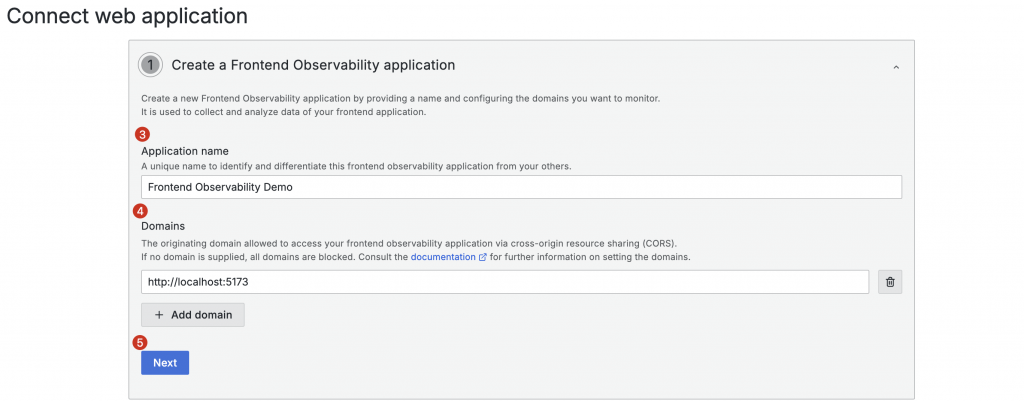Focus the Application name text field
Viewport: 1024px width, 401px height.
pos(521,187)
